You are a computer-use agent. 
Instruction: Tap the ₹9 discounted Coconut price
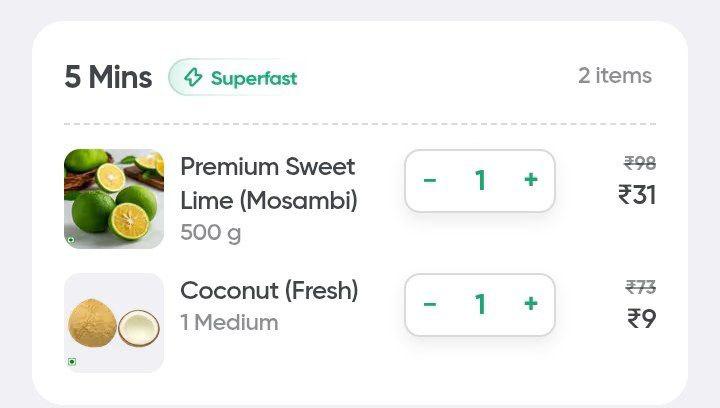(641, 319)
